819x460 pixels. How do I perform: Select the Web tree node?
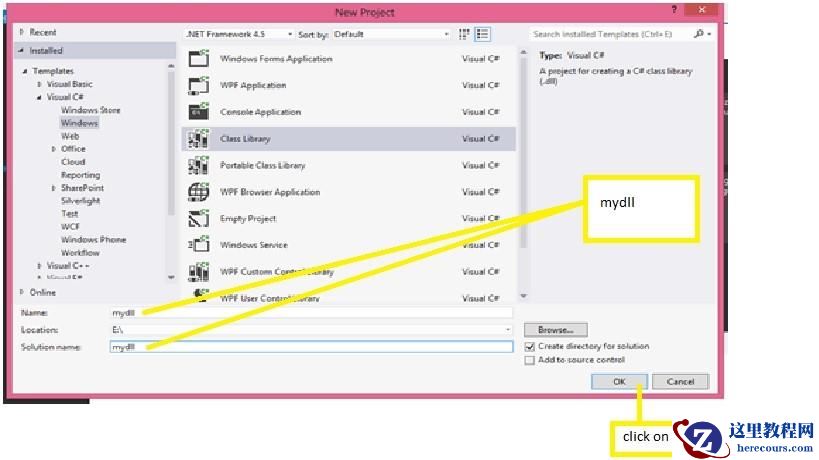70,136
